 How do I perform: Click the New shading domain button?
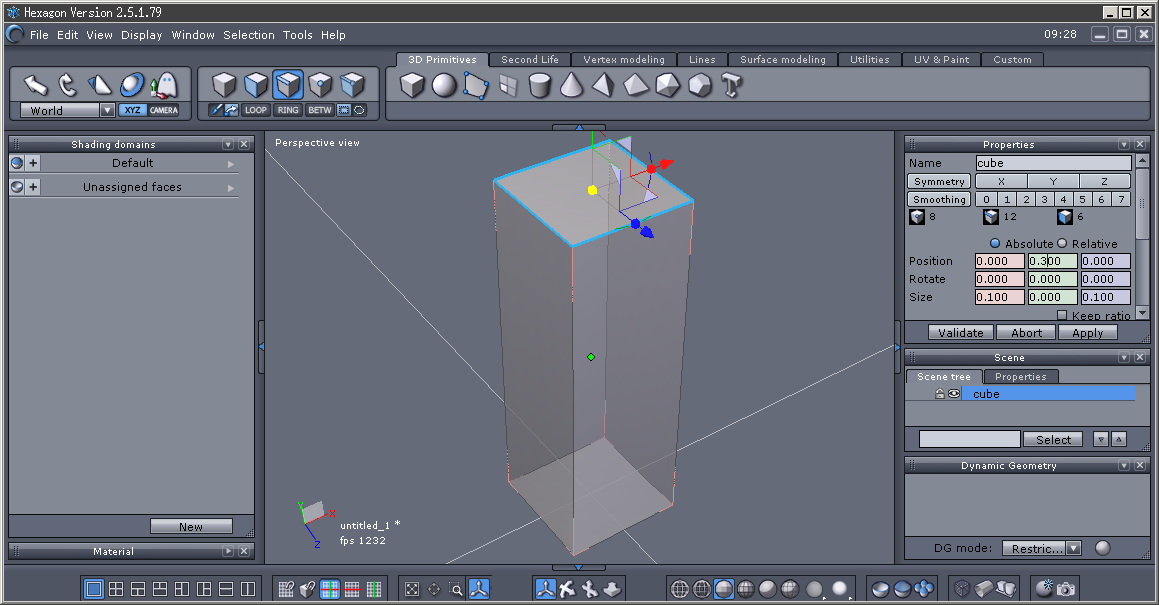coord(191,527)
